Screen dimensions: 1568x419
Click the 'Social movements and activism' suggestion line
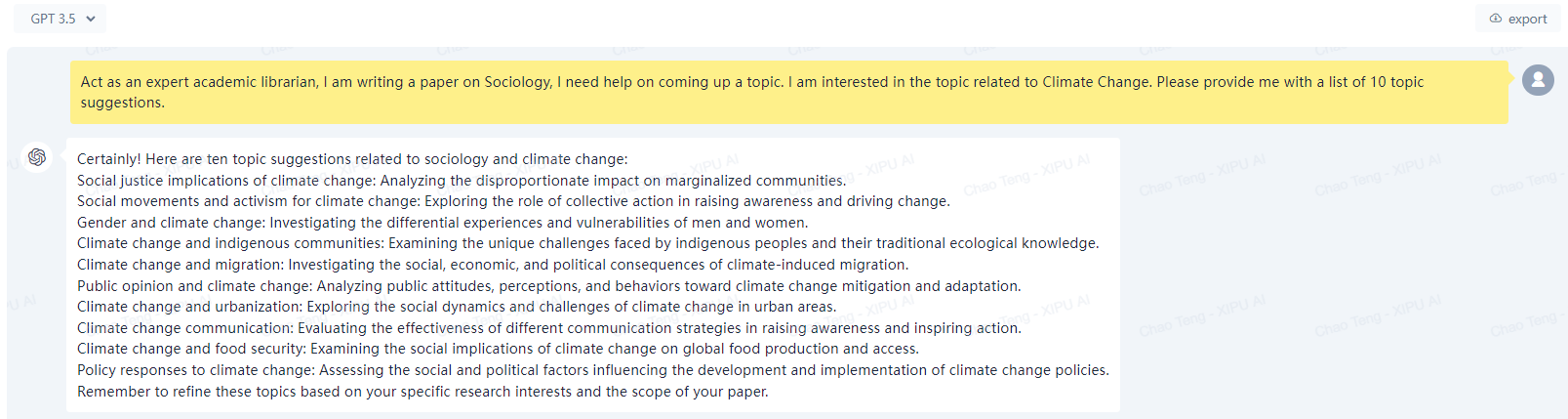point(513,201)
